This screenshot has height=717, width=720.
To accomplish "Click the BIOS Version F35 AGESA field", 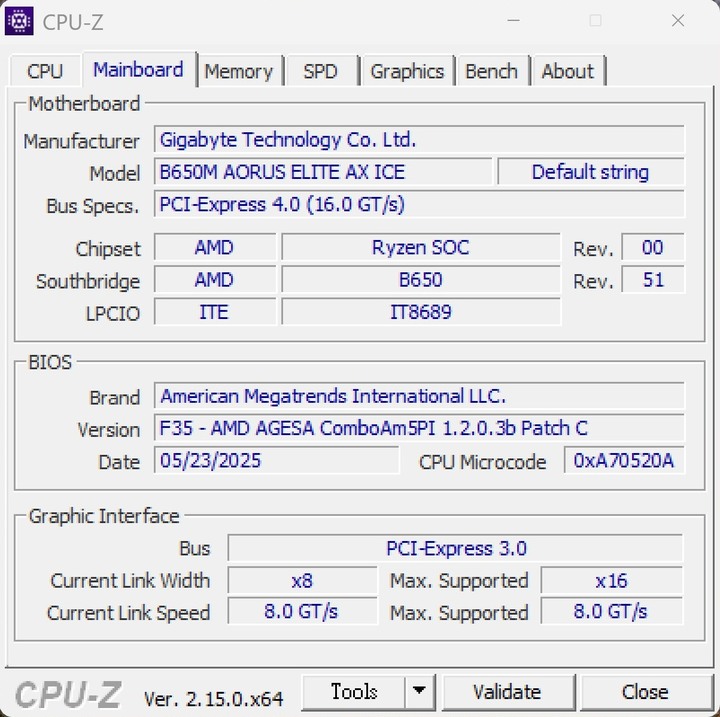I will [419, 428].
